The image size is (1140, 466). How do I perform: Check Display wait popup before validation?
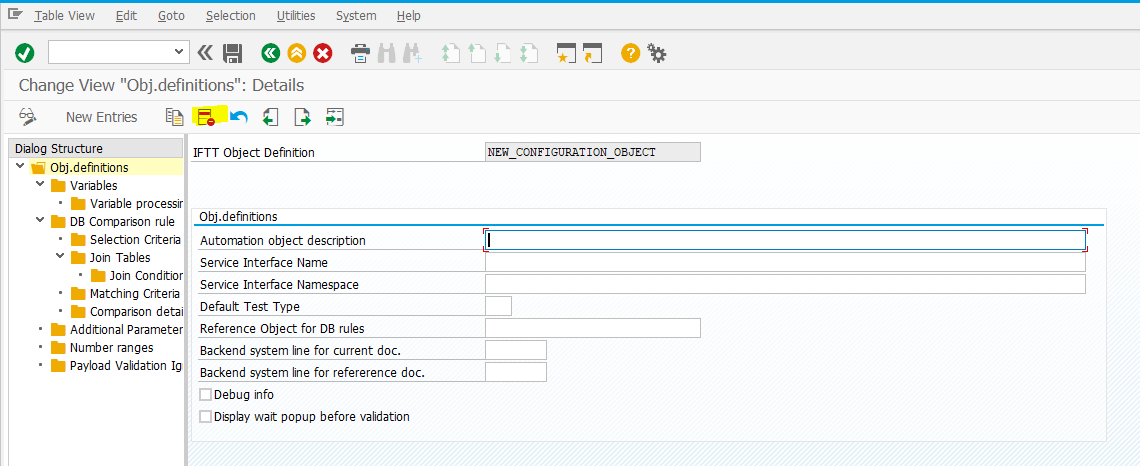pos(206,417)
